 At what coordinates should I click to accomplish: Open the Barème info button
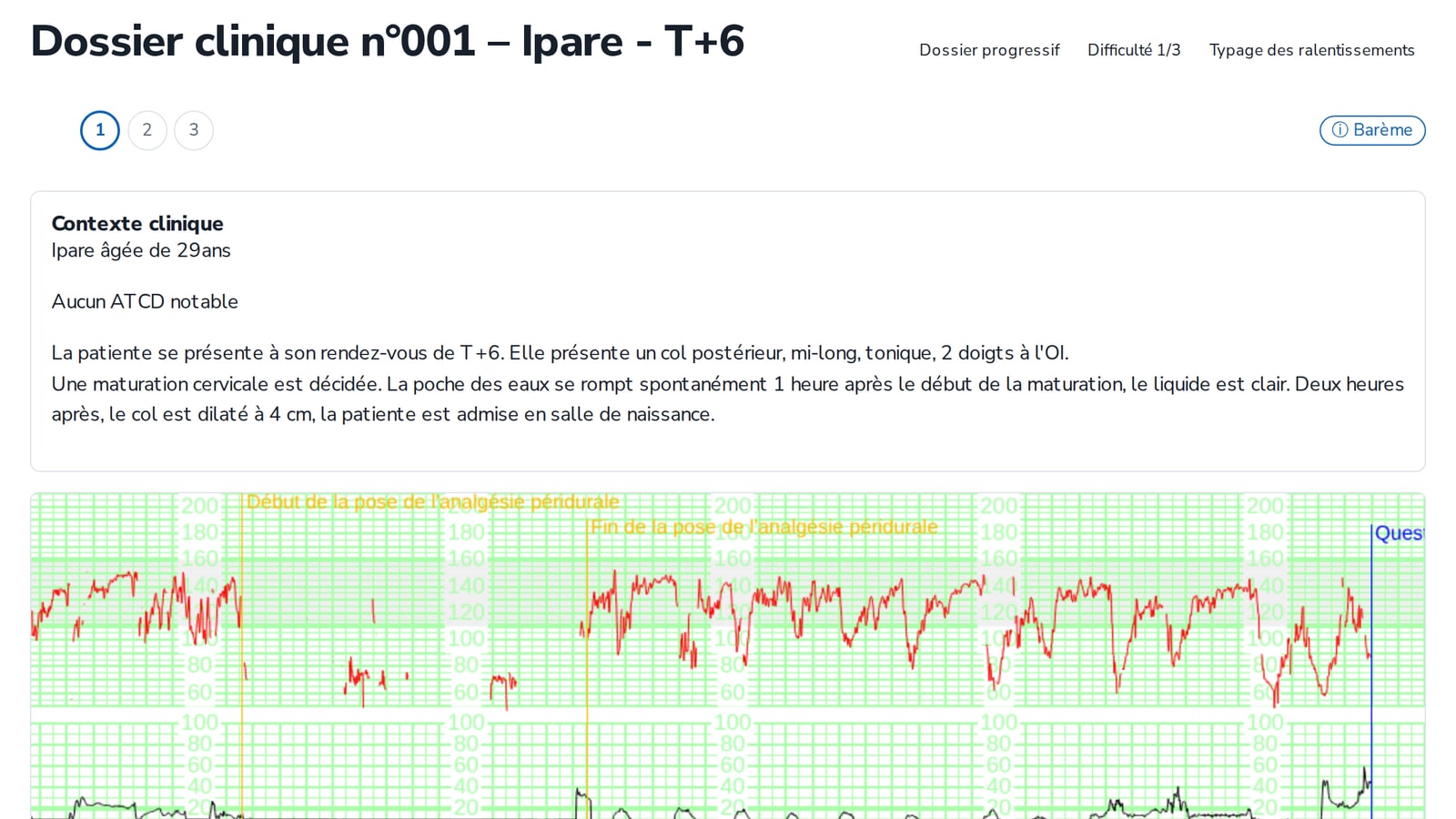coord(1372,130)
